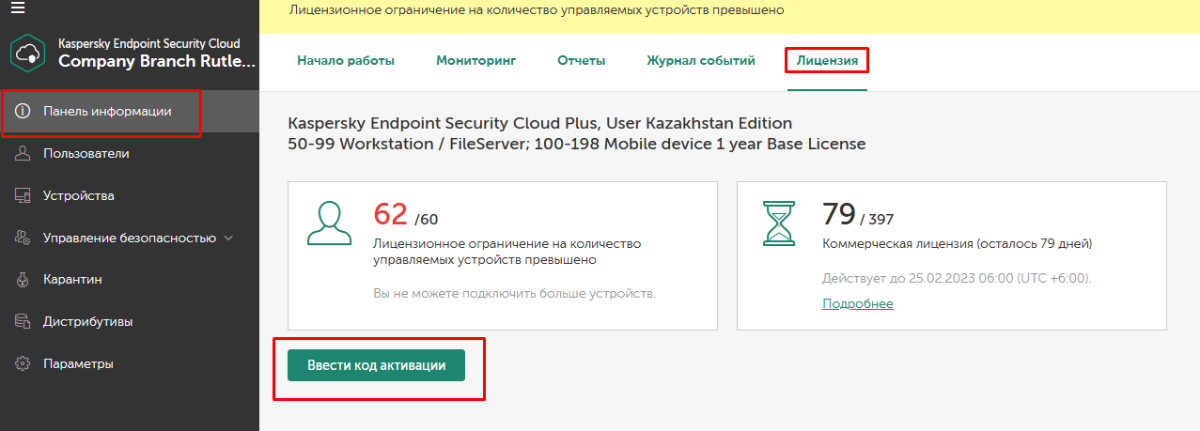Expand the Управление безопасностью chevron

(229, 238)
